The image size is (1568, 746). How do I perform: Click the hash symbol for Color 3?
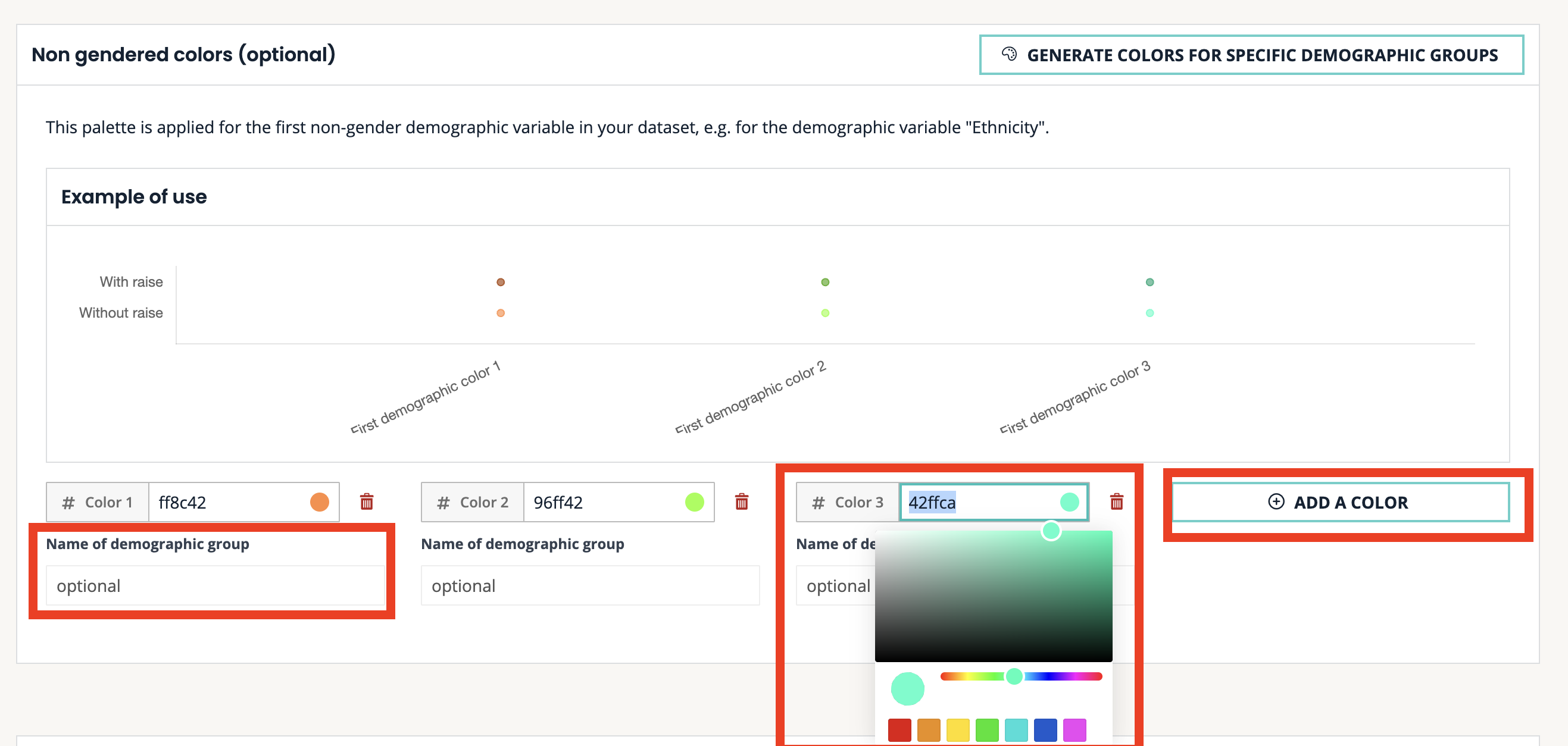point(818,503)
